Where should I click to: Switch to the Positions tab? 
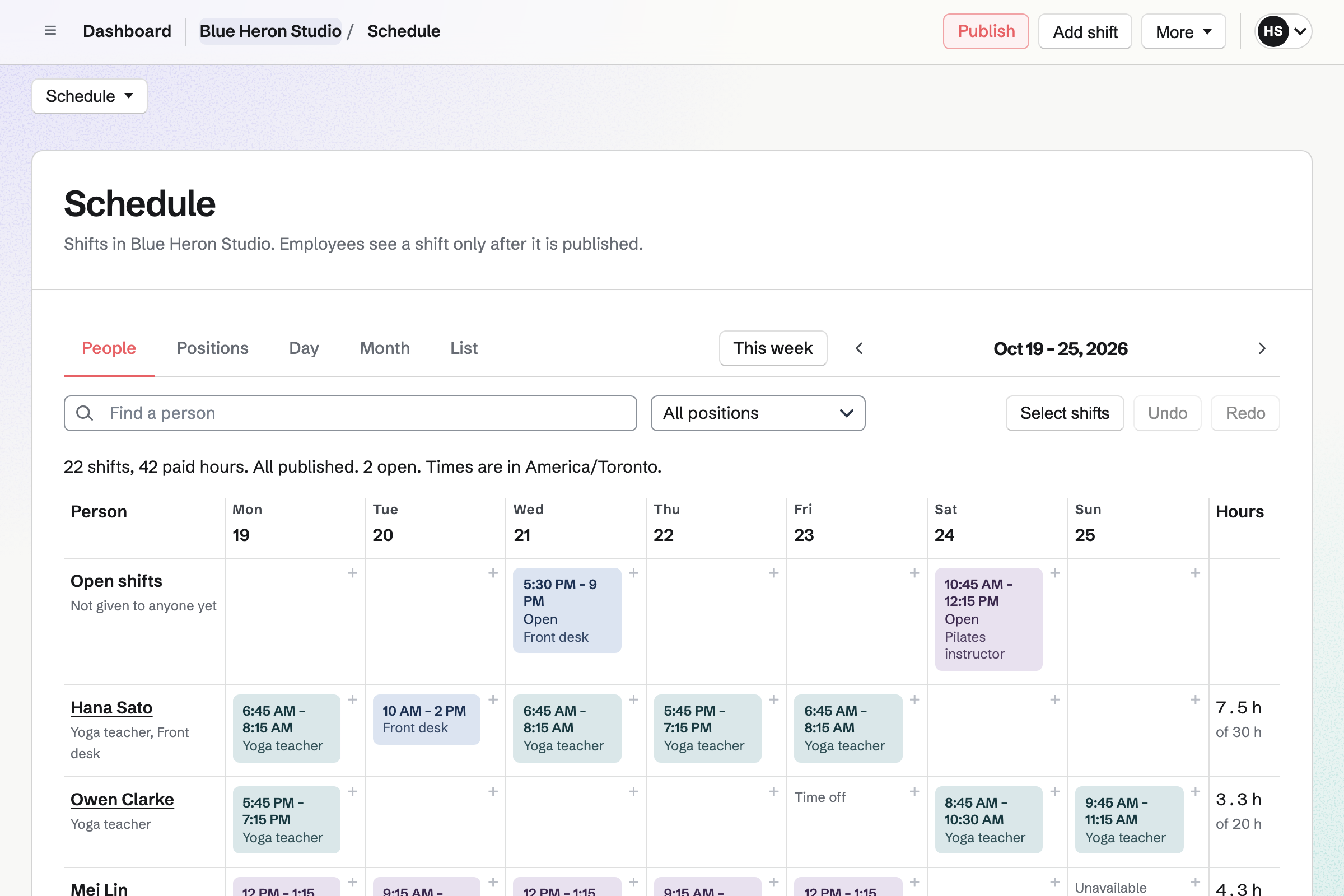click(x=213, y=348)
